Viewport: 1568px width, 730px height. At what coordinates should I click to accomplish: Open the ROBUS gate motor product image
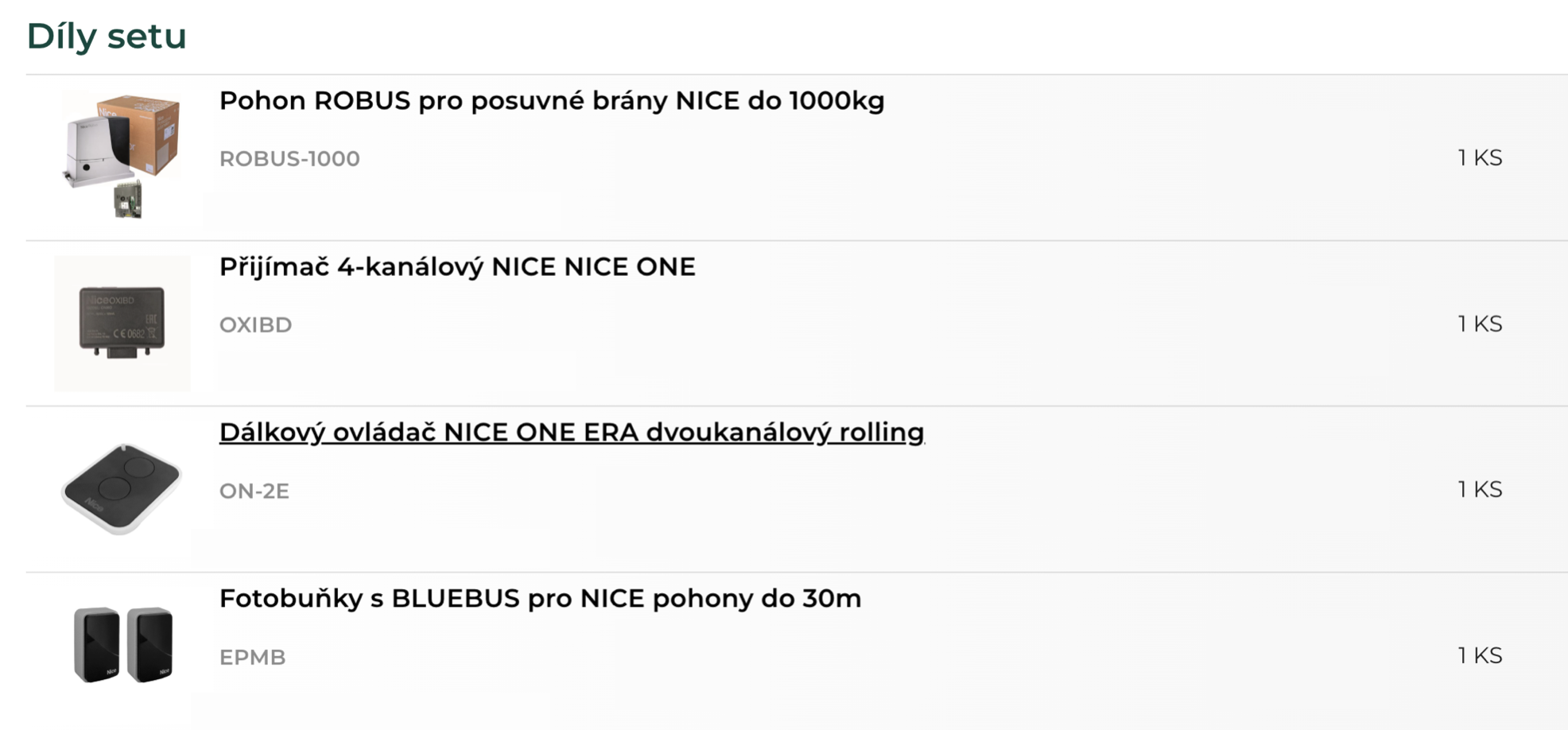coord(122,157)
